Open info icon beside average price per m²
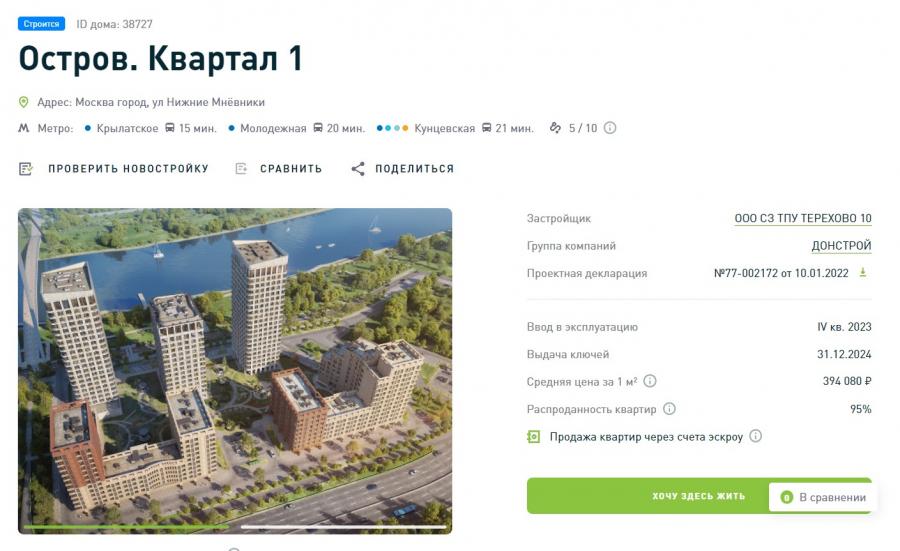 pyautogui.click(x=650, y=381)
